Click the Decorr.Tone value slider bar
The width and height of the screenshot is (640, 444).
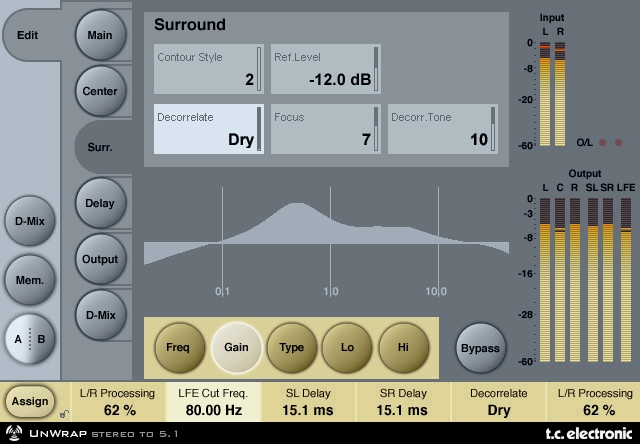[x=493, y=129]
